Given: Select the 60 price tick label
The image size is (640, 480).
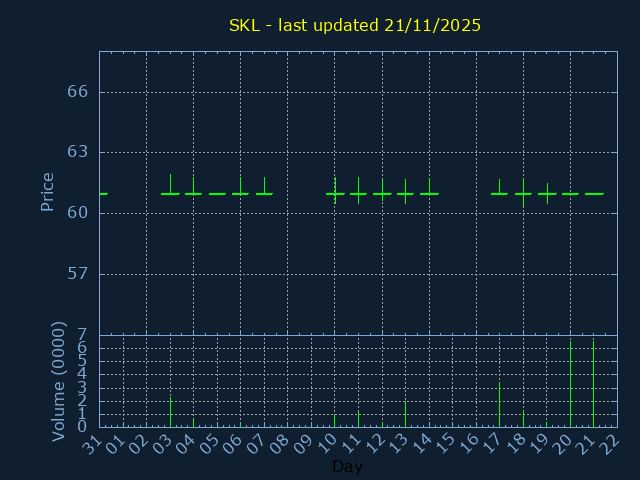Looking at the screenshot, I should (x=78, y=213).
